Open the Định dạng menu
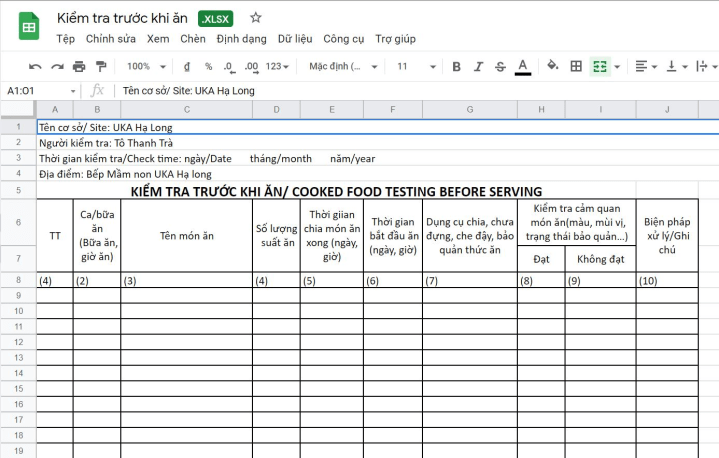 [x=241, y=39]
